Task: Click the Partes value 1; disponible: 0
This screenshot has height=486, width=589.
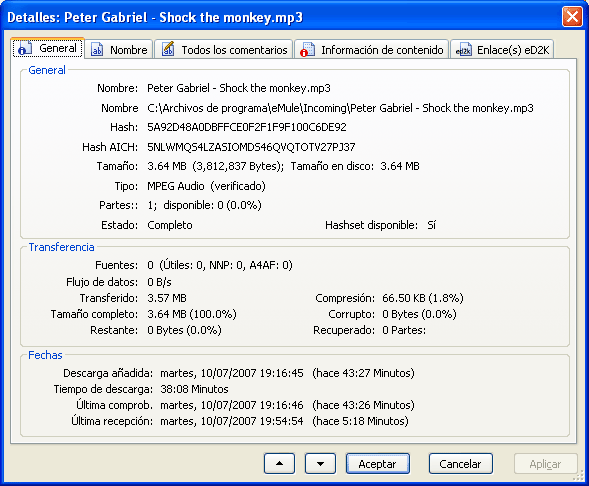Action: (204, 205)
